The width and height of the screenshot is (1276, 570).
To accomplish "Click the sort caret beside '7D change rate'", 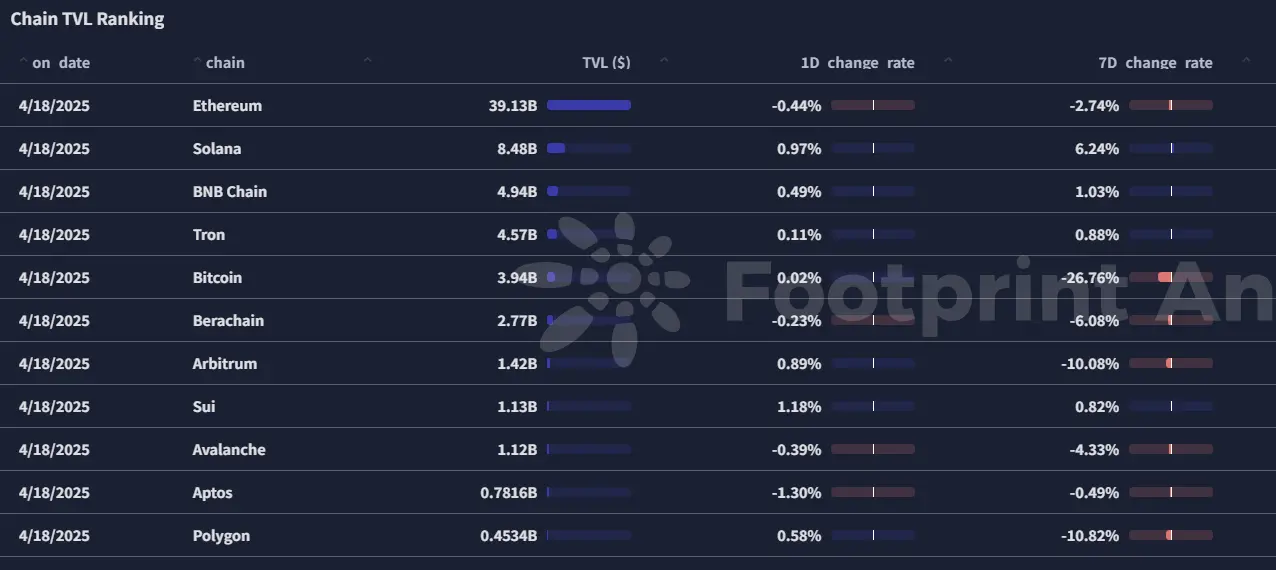I will tap(1246, 61).
